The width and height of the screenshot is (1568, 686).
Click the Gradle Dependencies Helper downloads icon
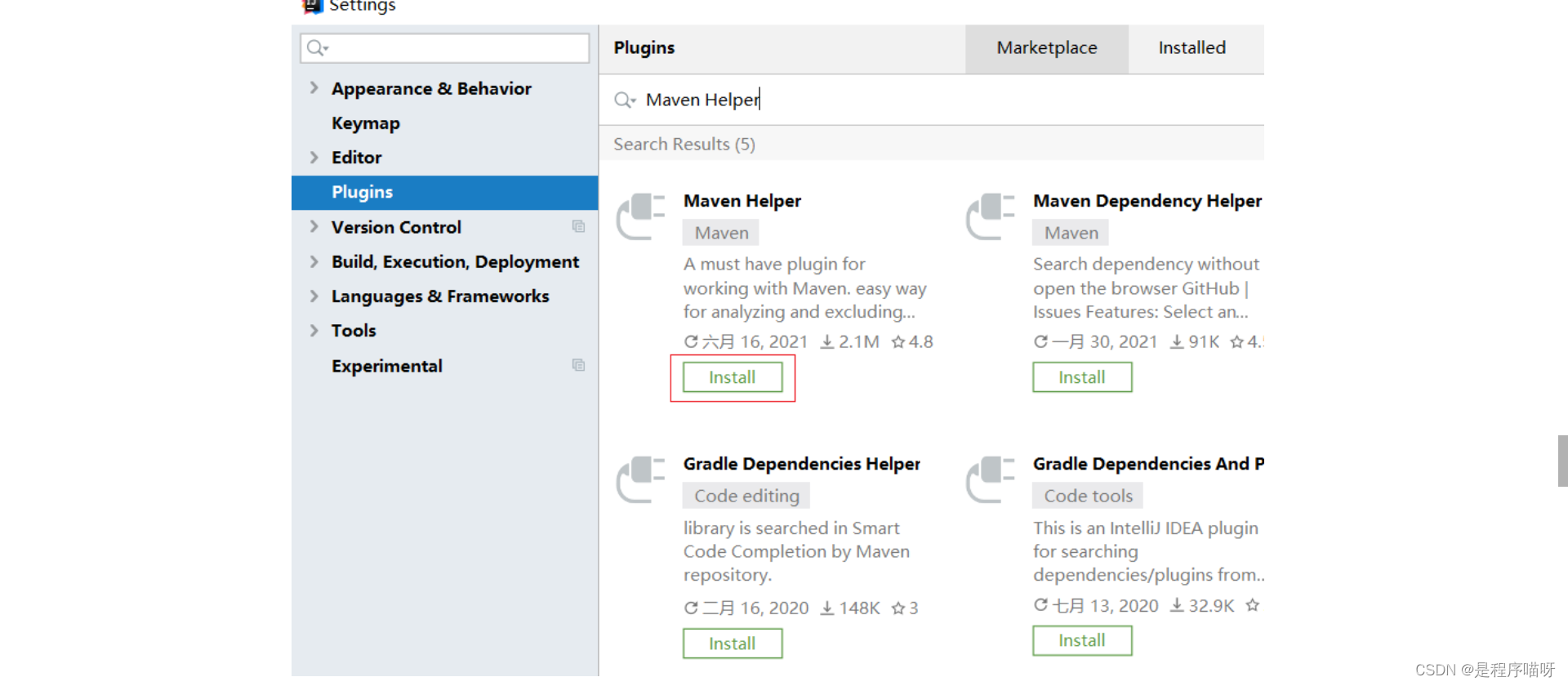point(827,608)
